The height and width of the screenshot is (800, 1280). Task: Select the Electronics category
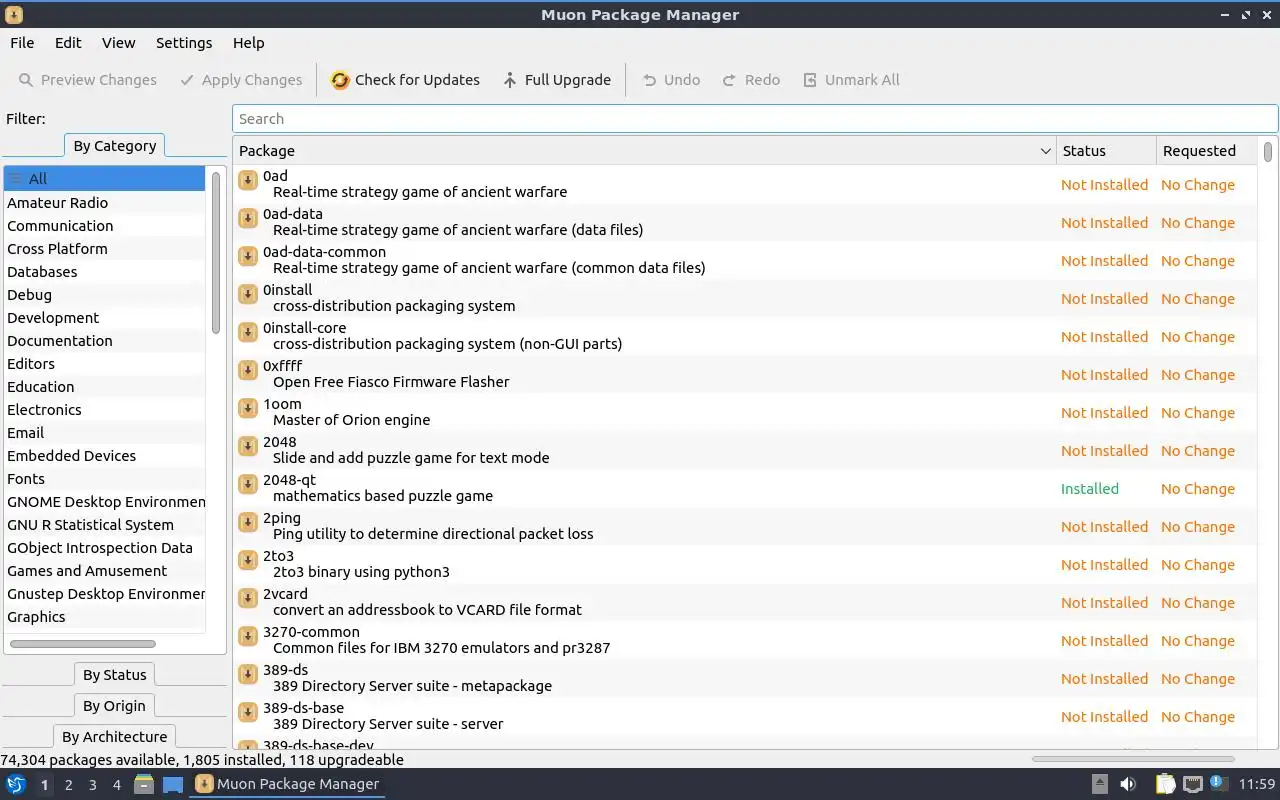[104, 410]
